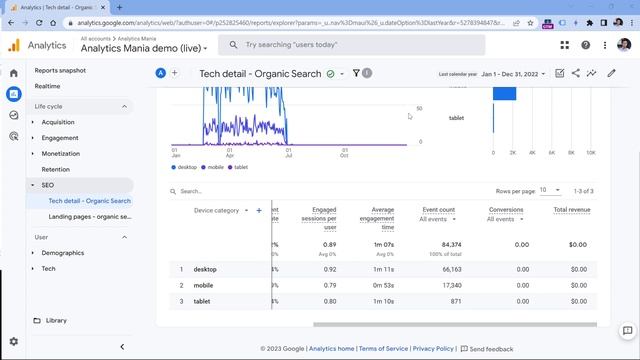Add a secondary dimension with plus icon
640x360 pixels.
(x=259, y=211)
